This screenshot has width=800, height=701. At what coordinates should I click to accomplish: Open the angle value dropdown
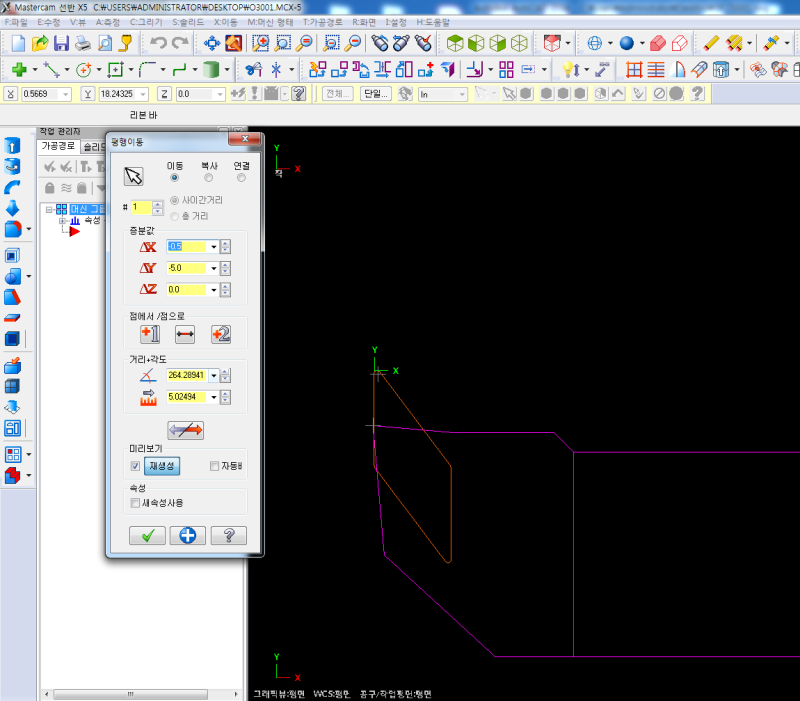click(x=213, y=375)
